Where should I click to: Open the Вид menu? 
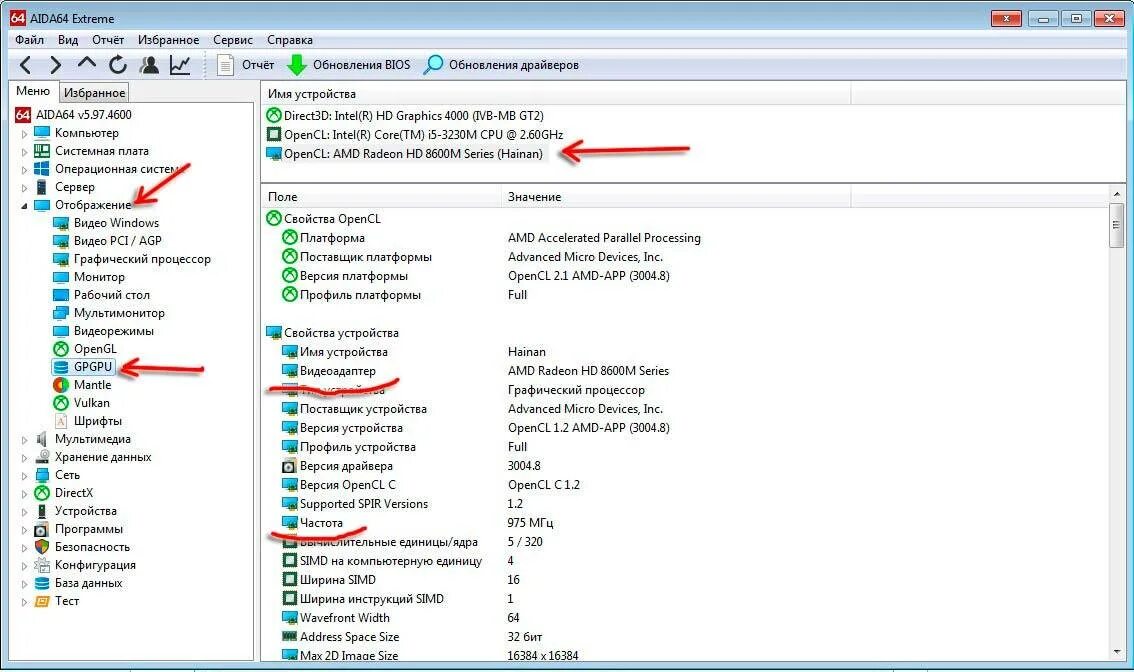tap(68, 40)
